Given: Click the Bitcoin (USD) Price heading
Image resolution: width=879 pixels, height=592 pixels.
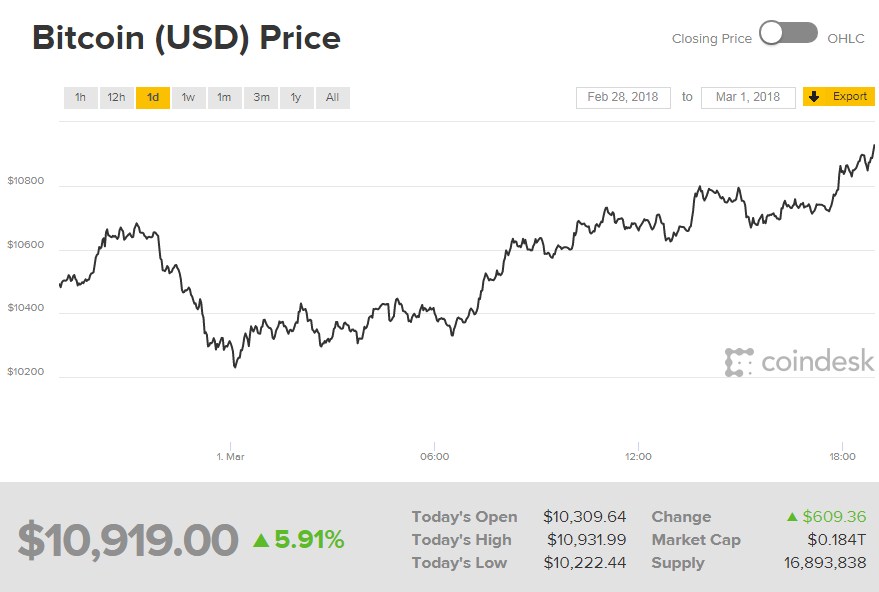Looking at the screenshot, I should click(x=186, y=37).
